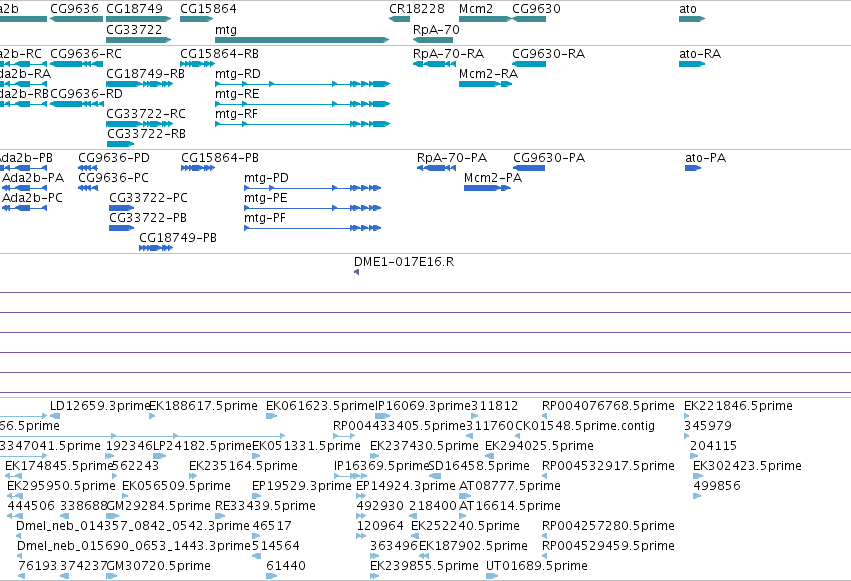Select the CG33722-RB transcript bar

coord(120,144)
